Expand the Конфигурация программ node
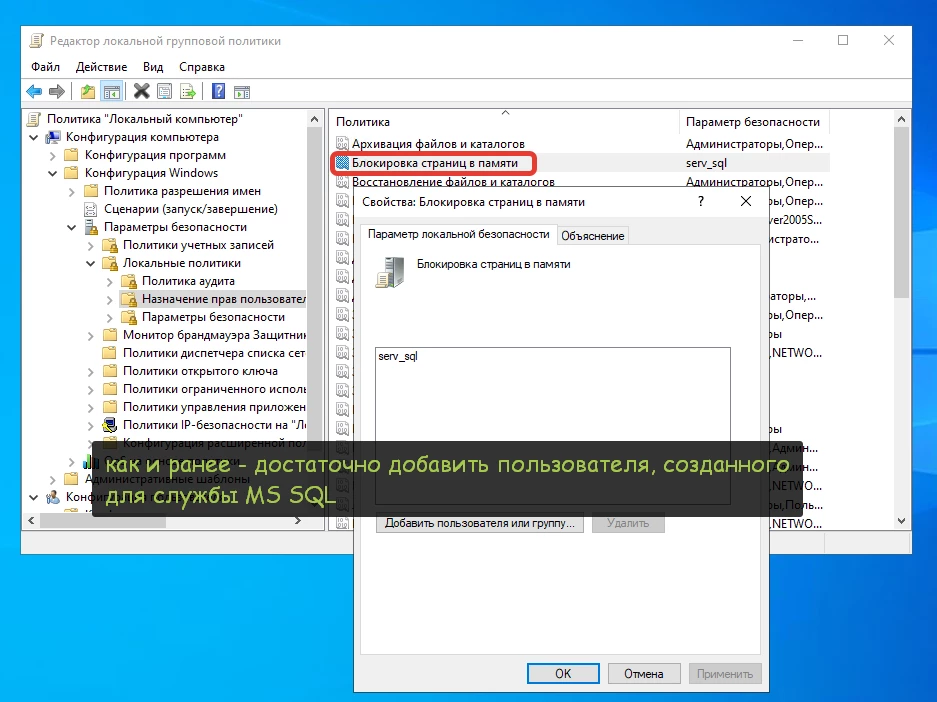937x702 pixels. click(x=52, y=155)
